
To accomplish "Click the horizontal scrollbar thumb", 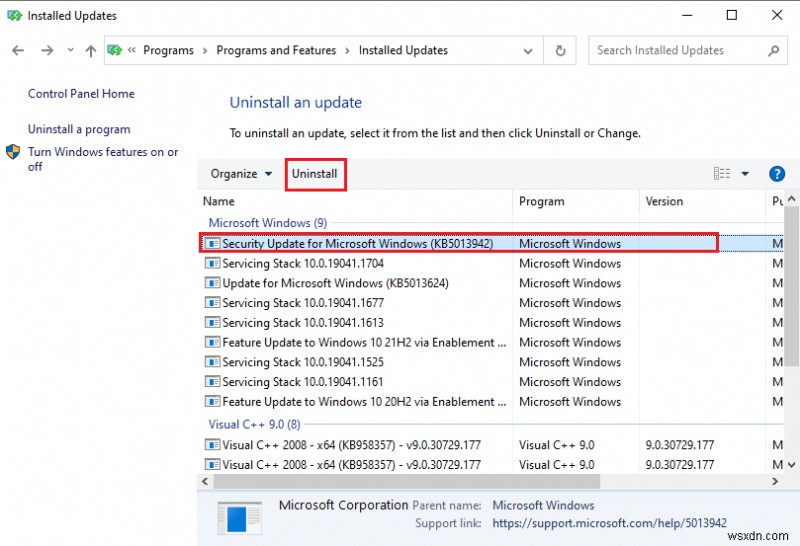I will pos(407,481).
